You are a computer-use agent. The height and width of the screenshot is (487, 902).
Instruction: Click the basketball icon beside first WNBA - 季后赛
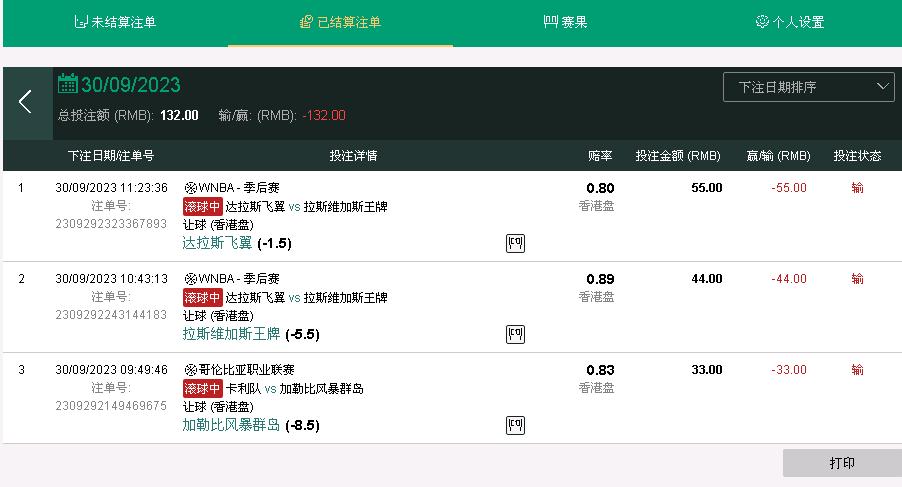click(x=190, y=188)
